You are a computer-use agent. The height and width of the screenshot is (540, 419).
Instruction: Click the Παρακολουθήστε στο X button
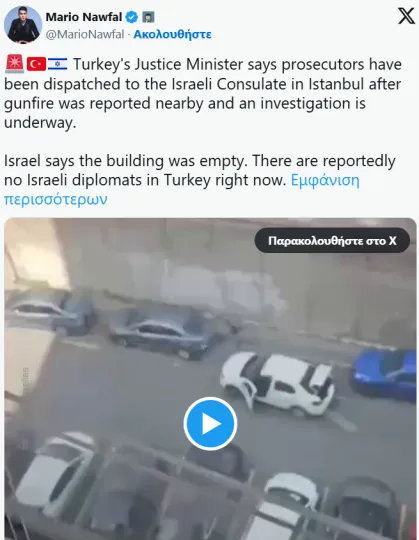332,240
